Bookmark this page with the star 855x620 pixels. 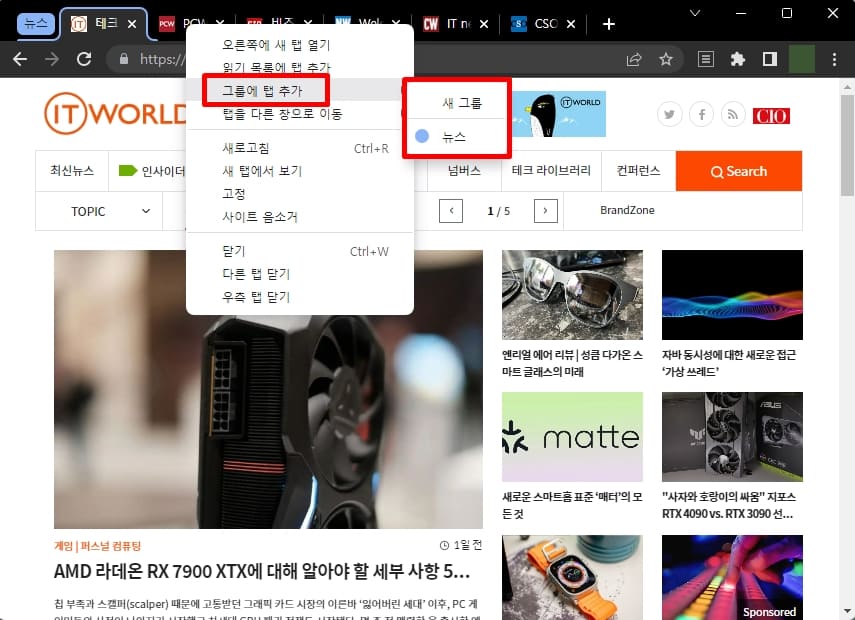coord(666,59)
